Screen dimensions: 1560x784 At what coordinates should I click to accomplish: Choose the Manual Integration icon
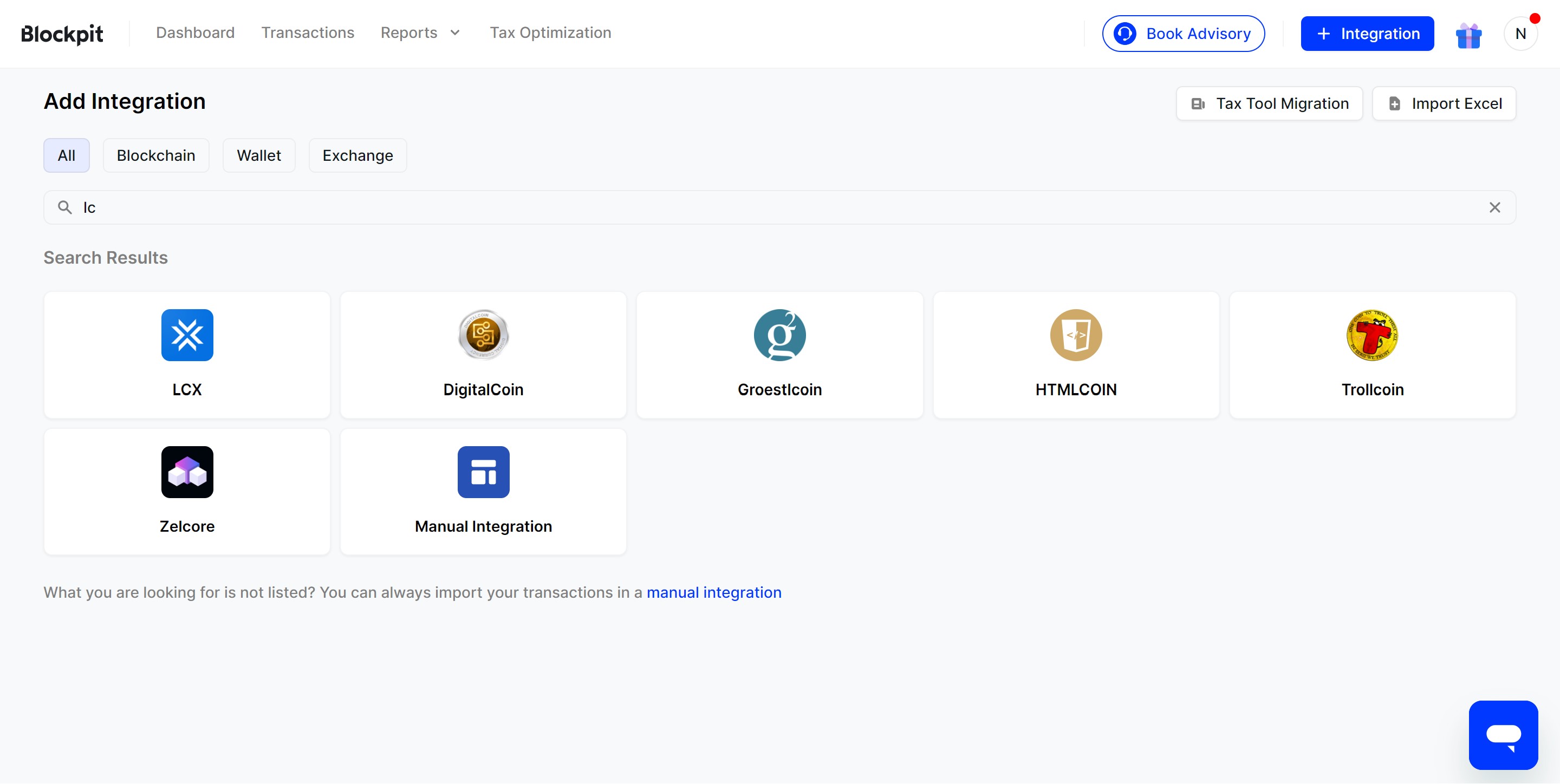point(483,472)
